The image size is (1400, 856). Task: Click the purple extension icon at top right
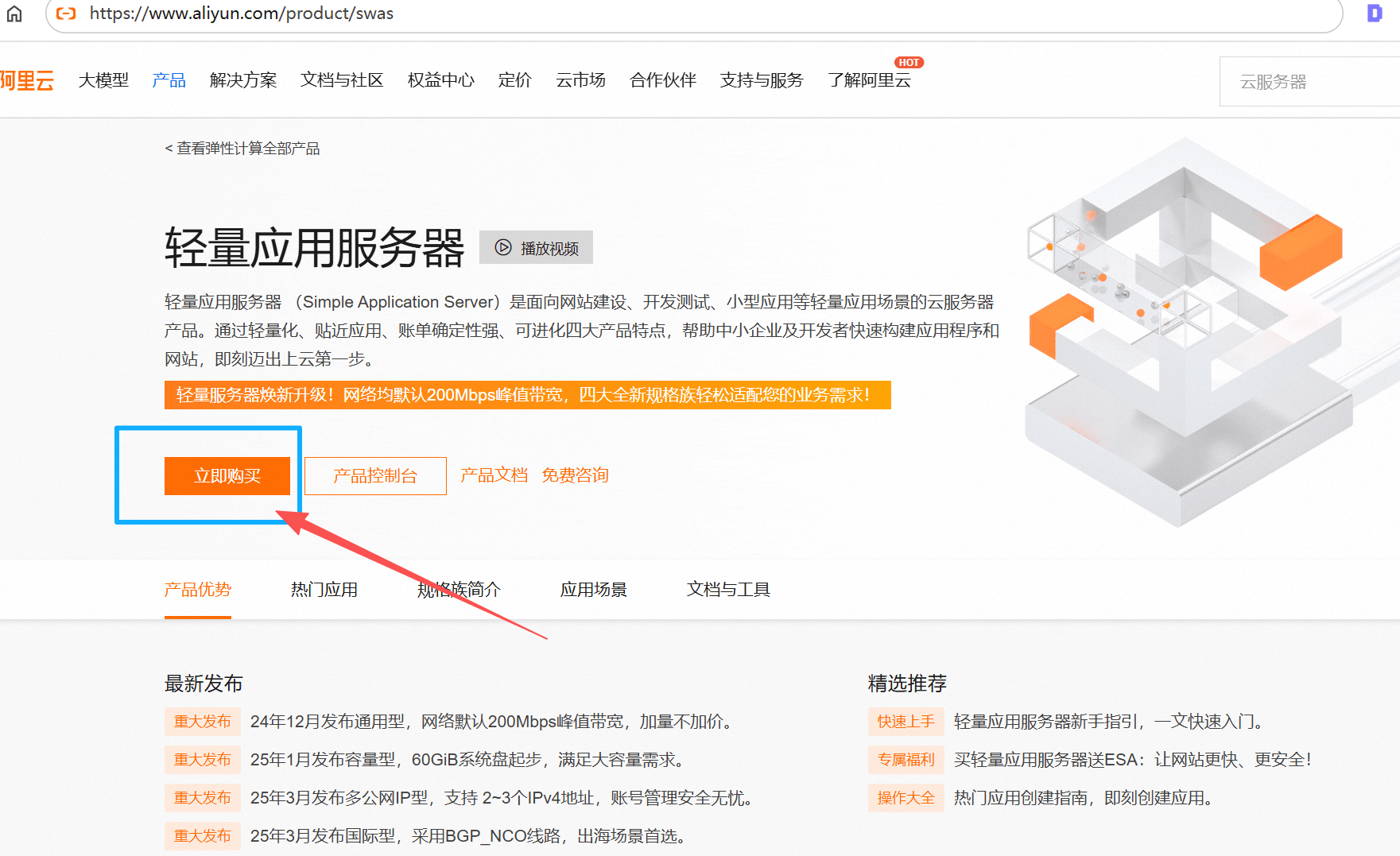click(1374, 14)
